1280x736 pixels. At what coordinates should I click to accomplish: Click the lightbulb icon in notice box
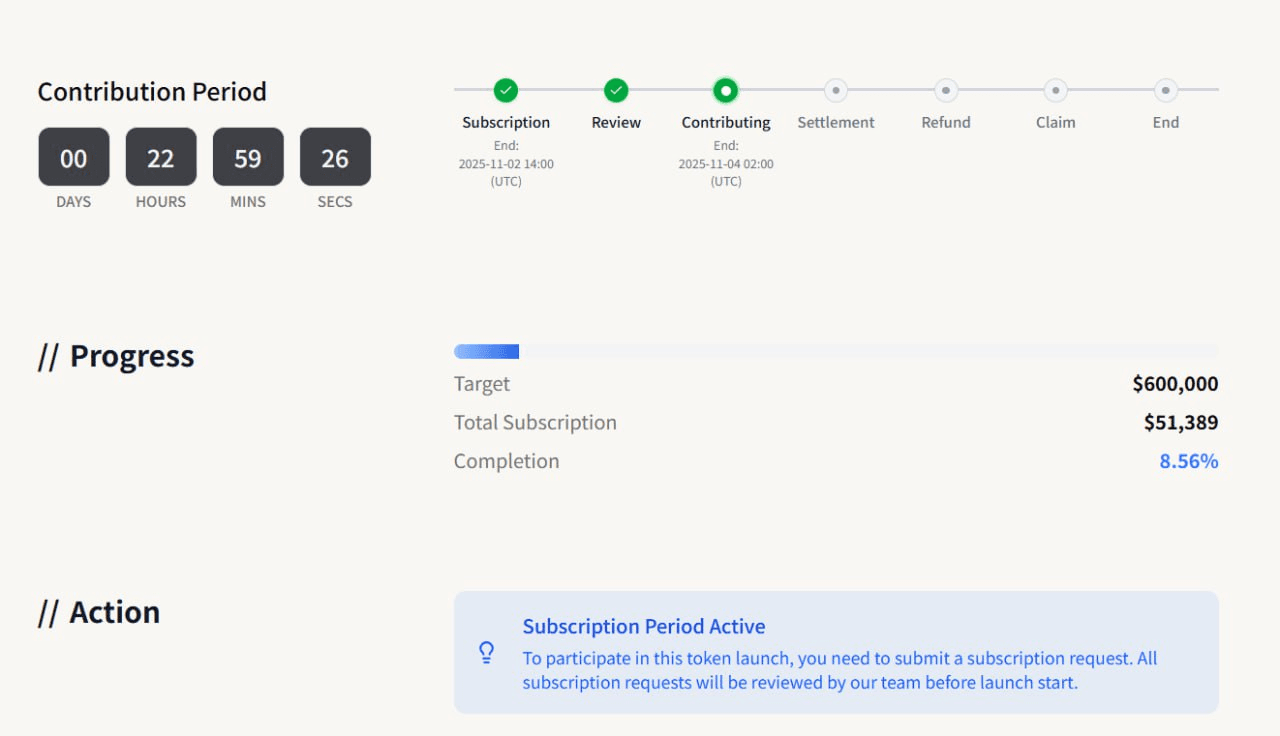point(487,653)
